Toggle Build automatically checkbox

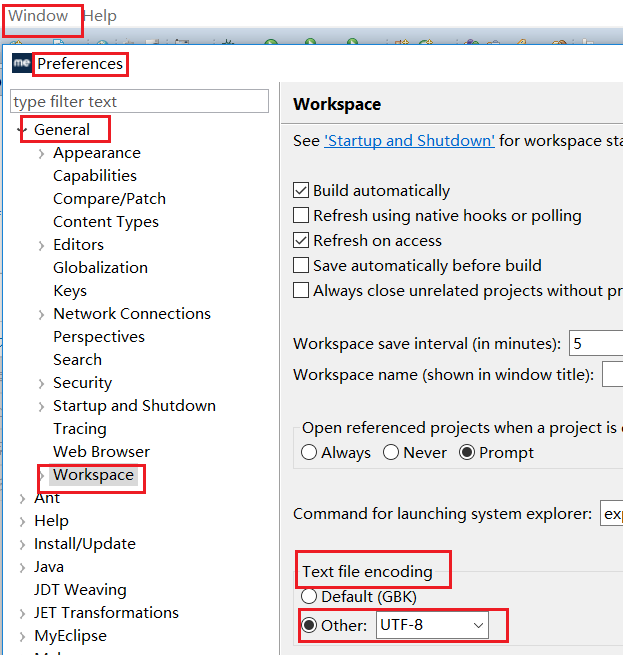tap(301, 190)
